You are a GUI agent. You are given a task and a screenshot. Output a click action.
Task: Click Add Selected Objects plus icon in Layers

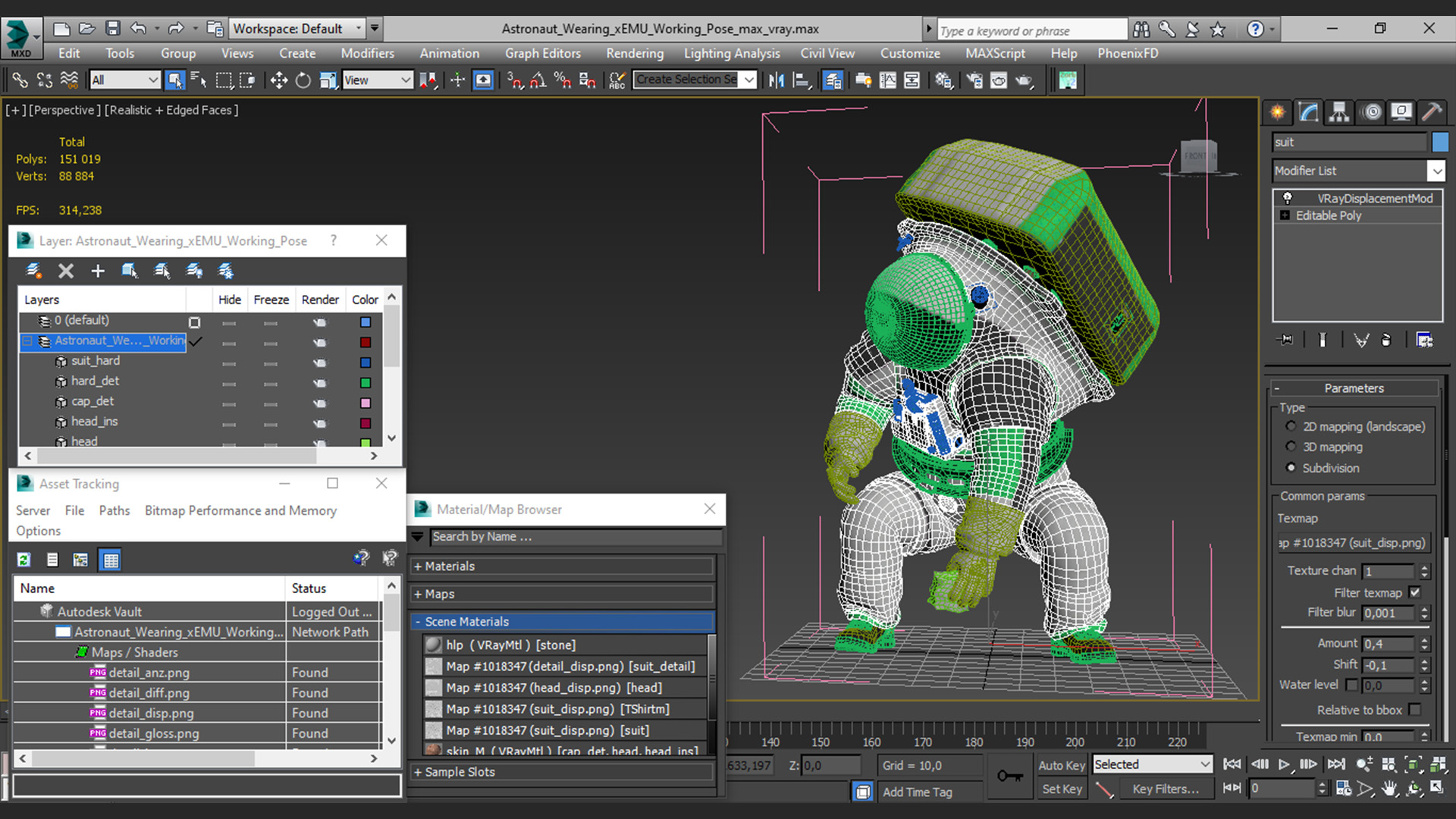[98, 271]
